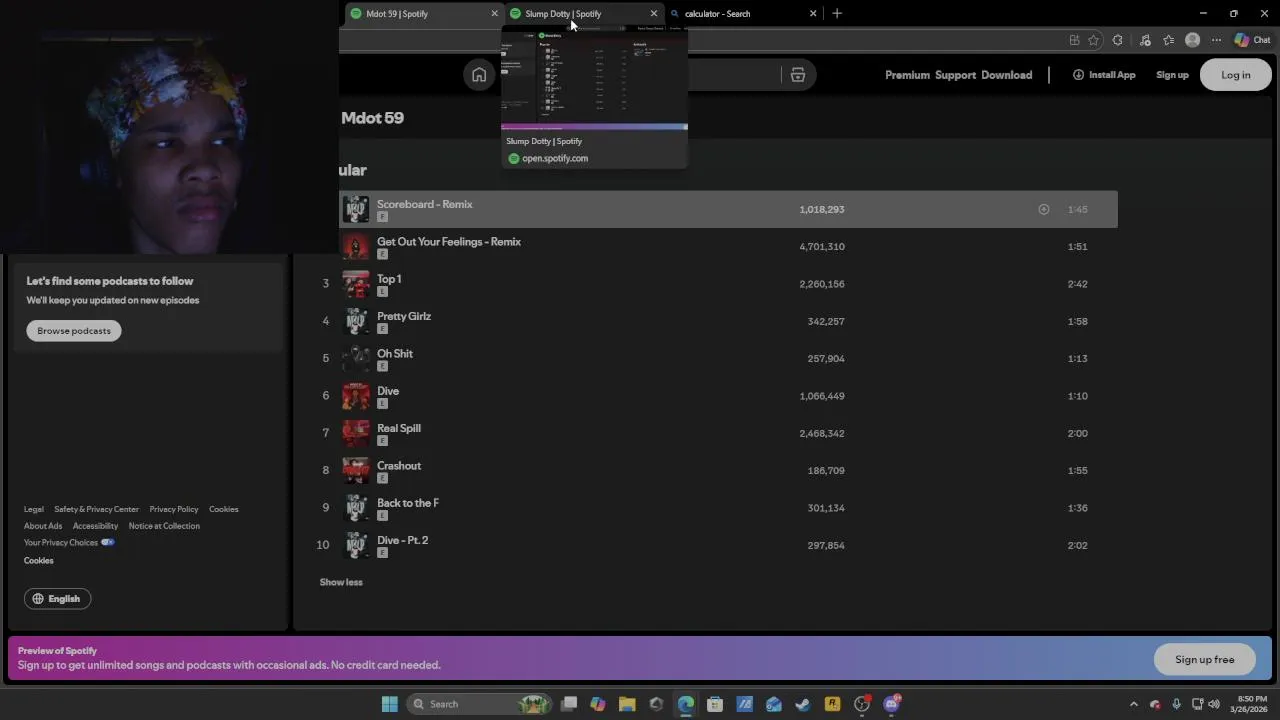Screen dimensions: 1280x720
Task: Collapse popular tracks with Show less
Action: pyautogui.click(x=341, y=582)
